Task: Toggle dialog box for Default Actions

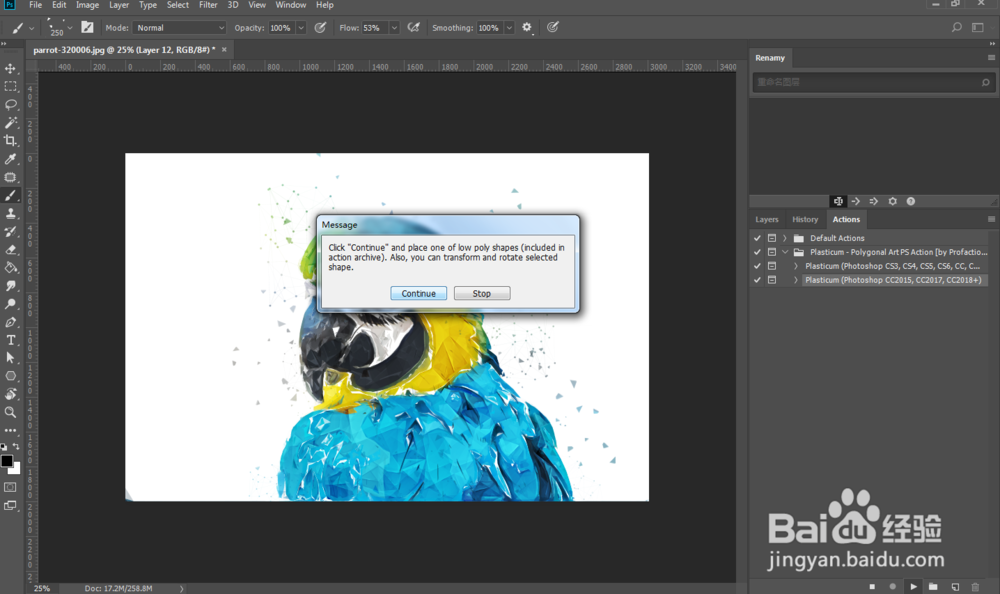Action: 772,238
